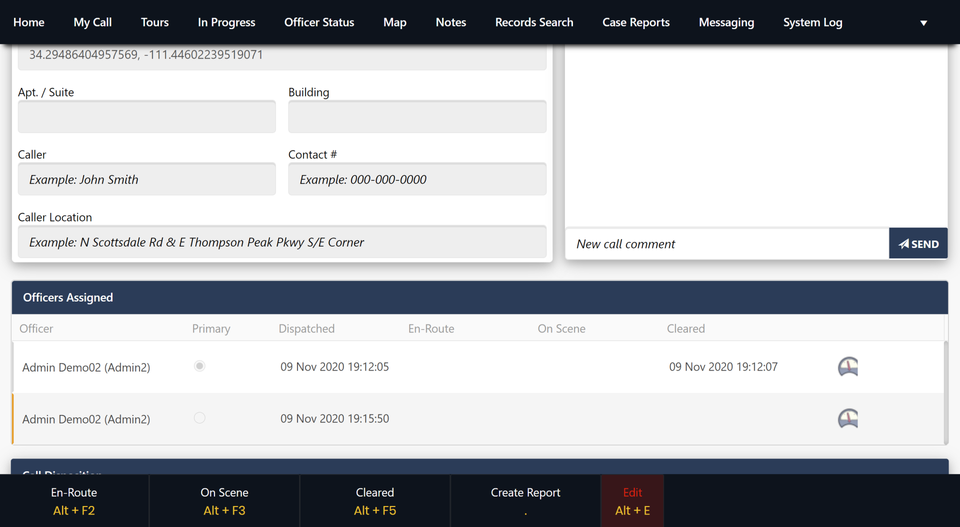Click Admin Demo02 in row dispatched 19:12:05
This screenshot has height=527, width=960.
[86, 367]
